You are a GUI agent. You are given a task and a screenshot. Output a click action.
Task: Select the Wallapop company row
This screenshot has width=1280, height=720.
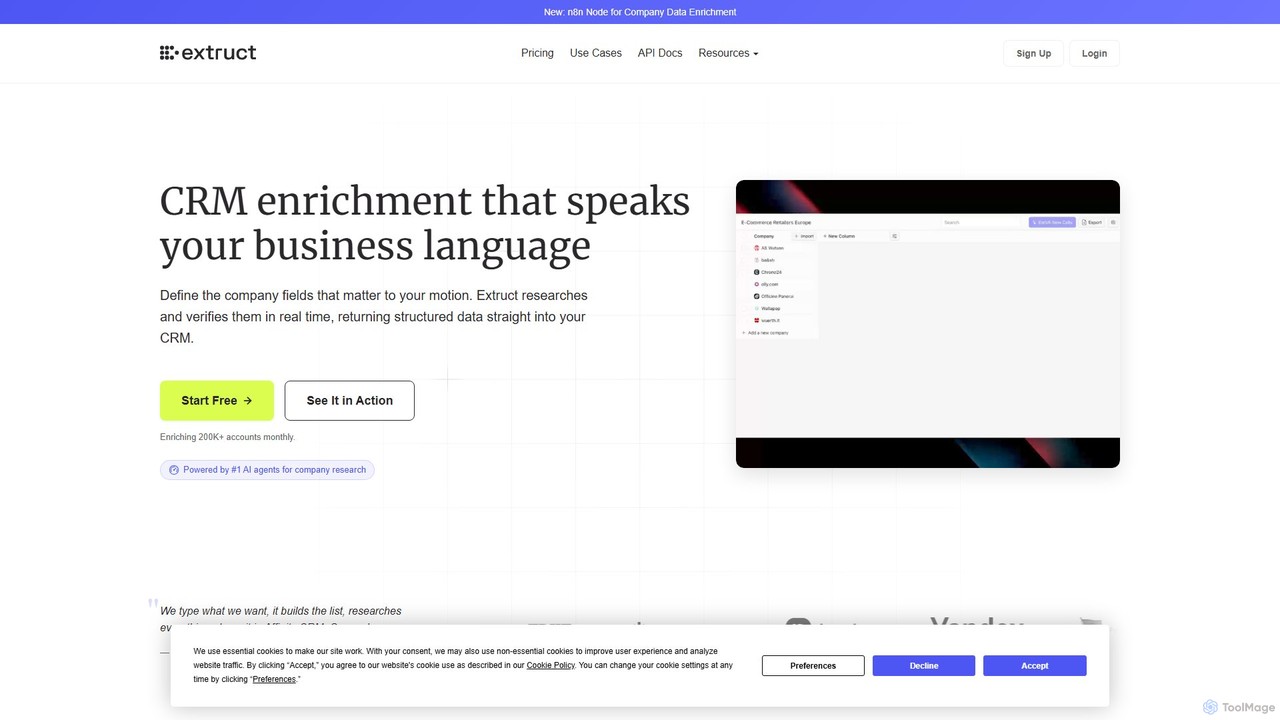777,308
